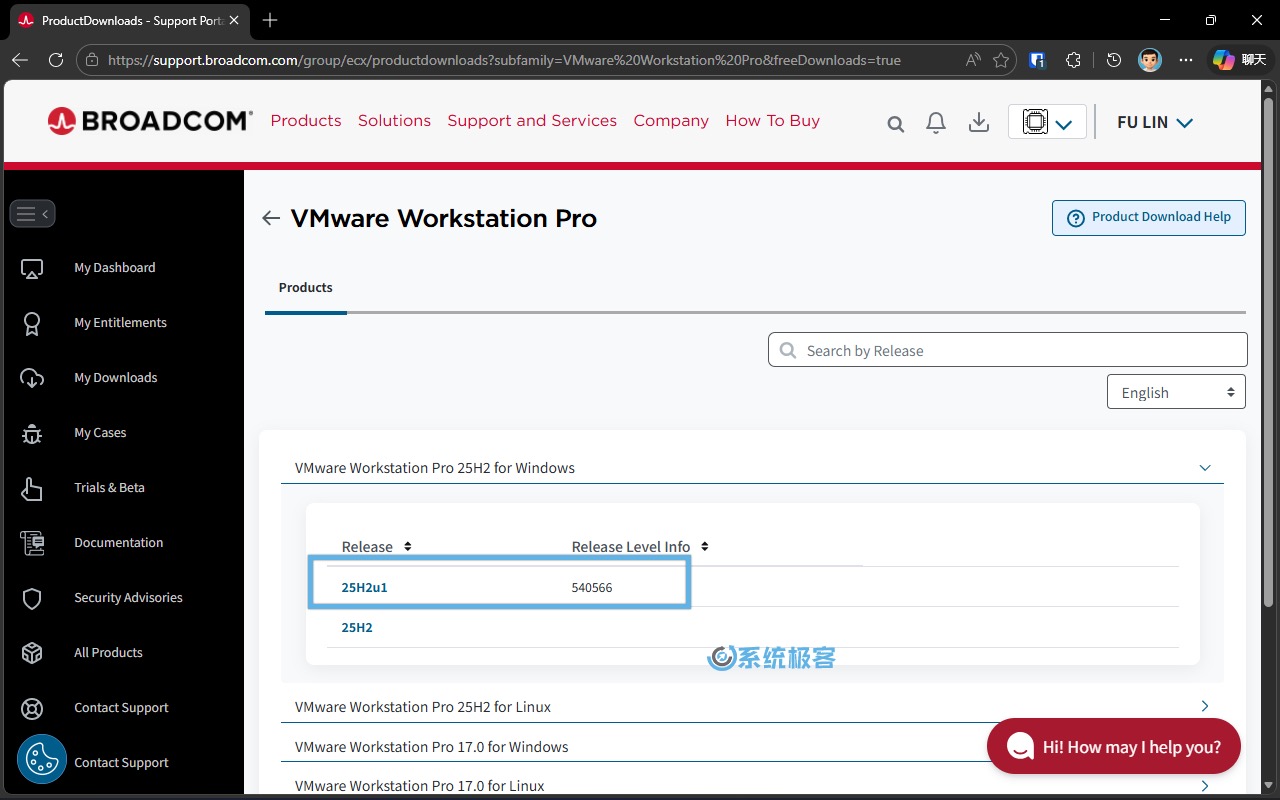Screen dimensions: 1280x800
Task: Select the Products tab
Action: [306, 287]
